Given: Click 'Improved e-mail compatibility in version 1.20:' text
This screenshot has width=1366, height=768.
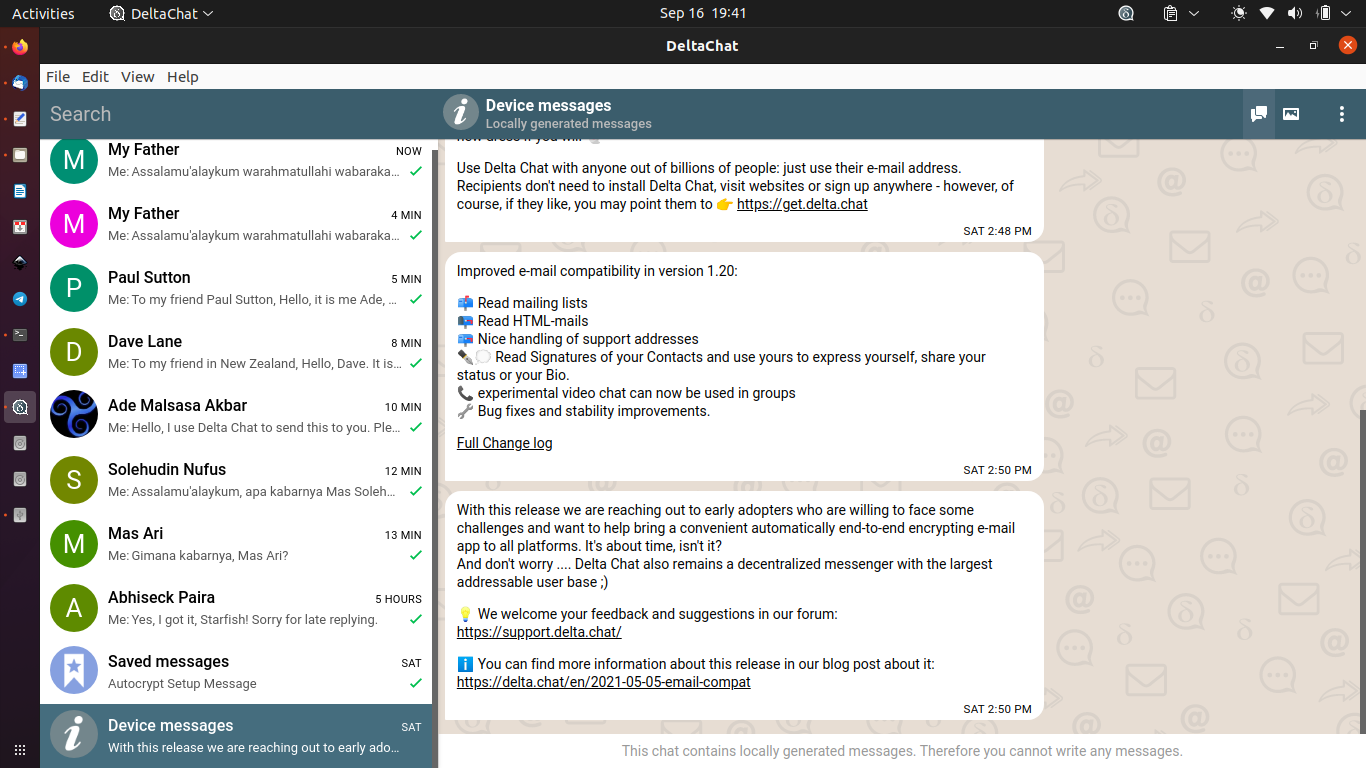Looking at the screenshot, I should point(597,271).
